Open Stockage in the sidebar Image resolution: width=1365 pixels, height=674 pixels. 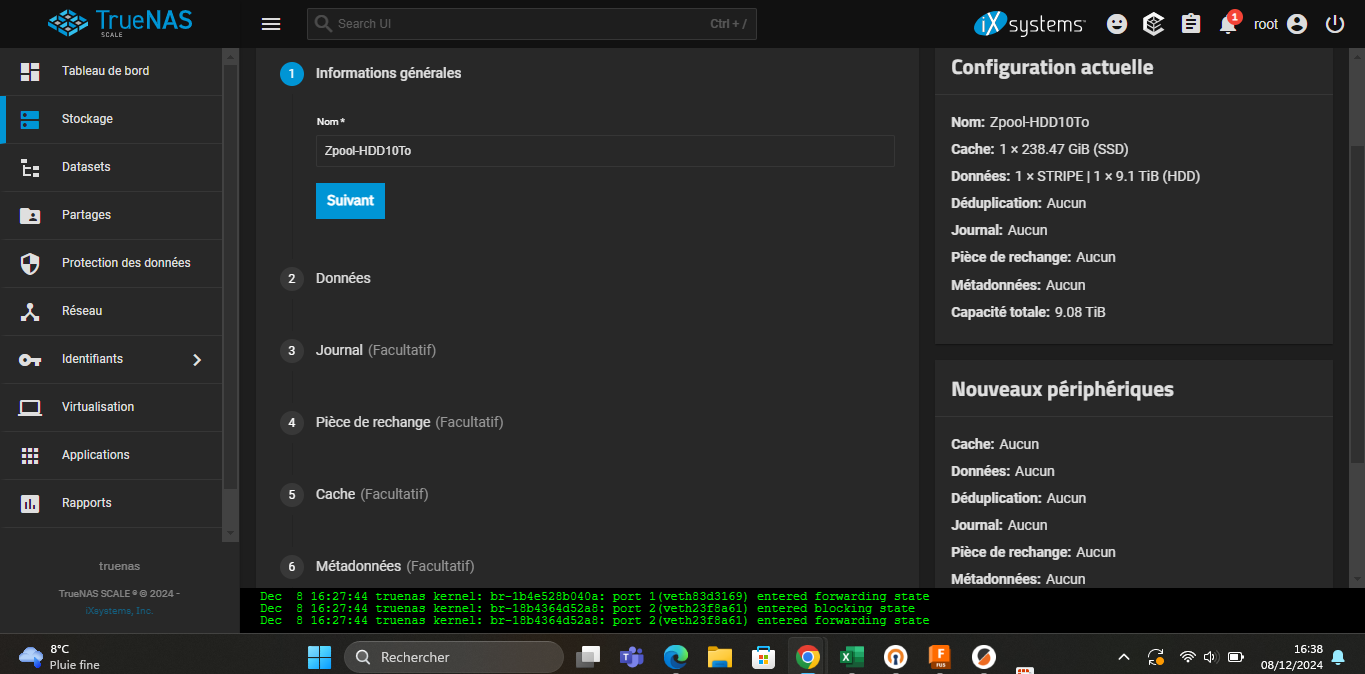click(111, 119)
